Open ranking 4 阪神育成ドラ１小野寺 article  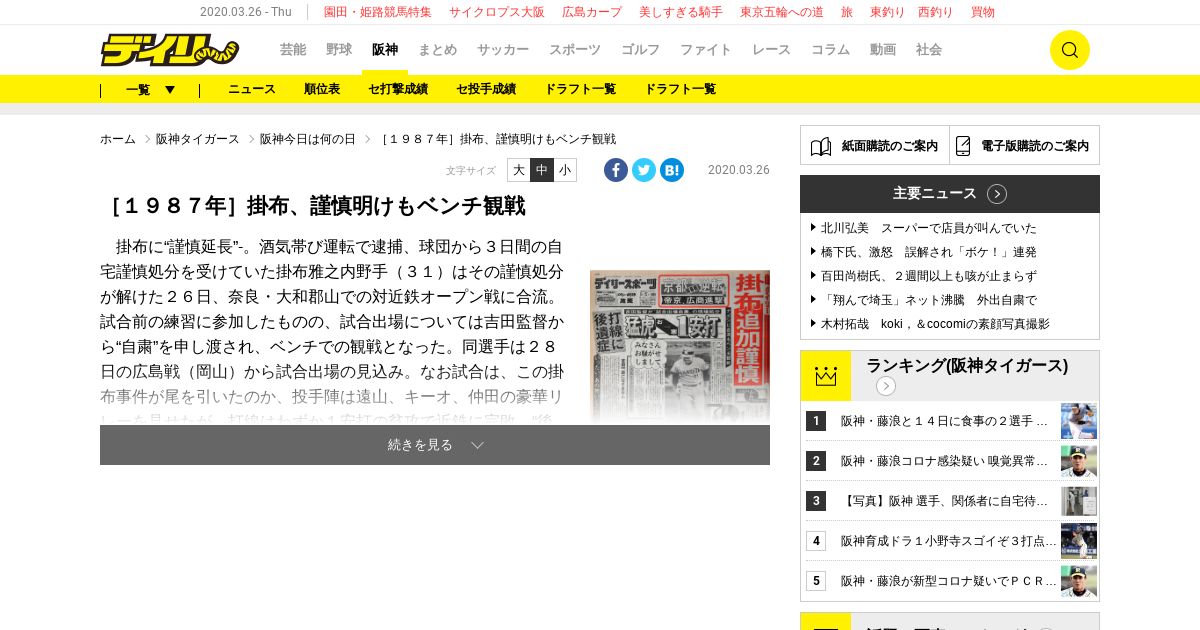click(x=948, y=541)
